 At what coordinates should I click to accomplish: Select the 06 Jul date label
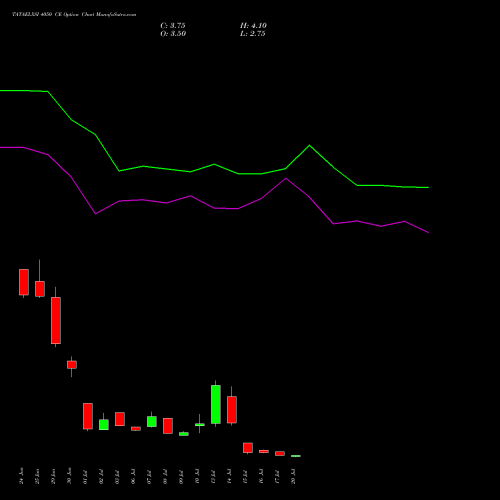134,476
